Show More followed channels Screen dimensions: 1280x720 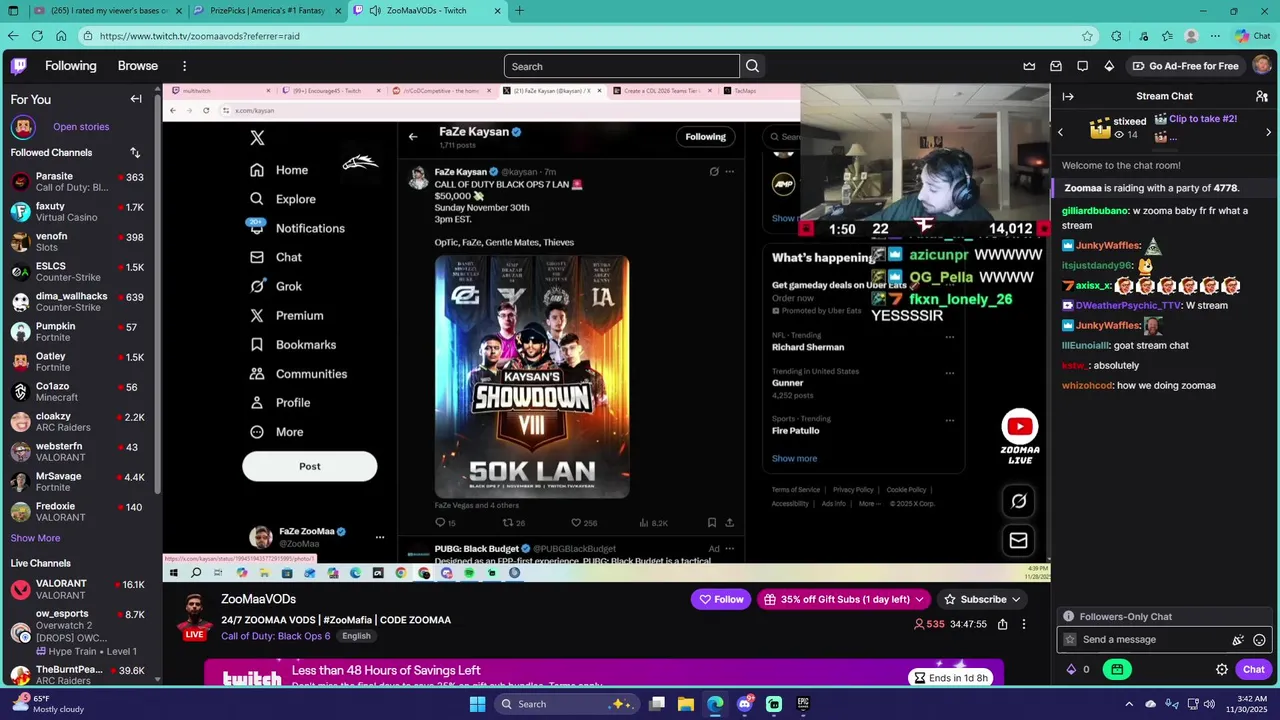point(35,538)
